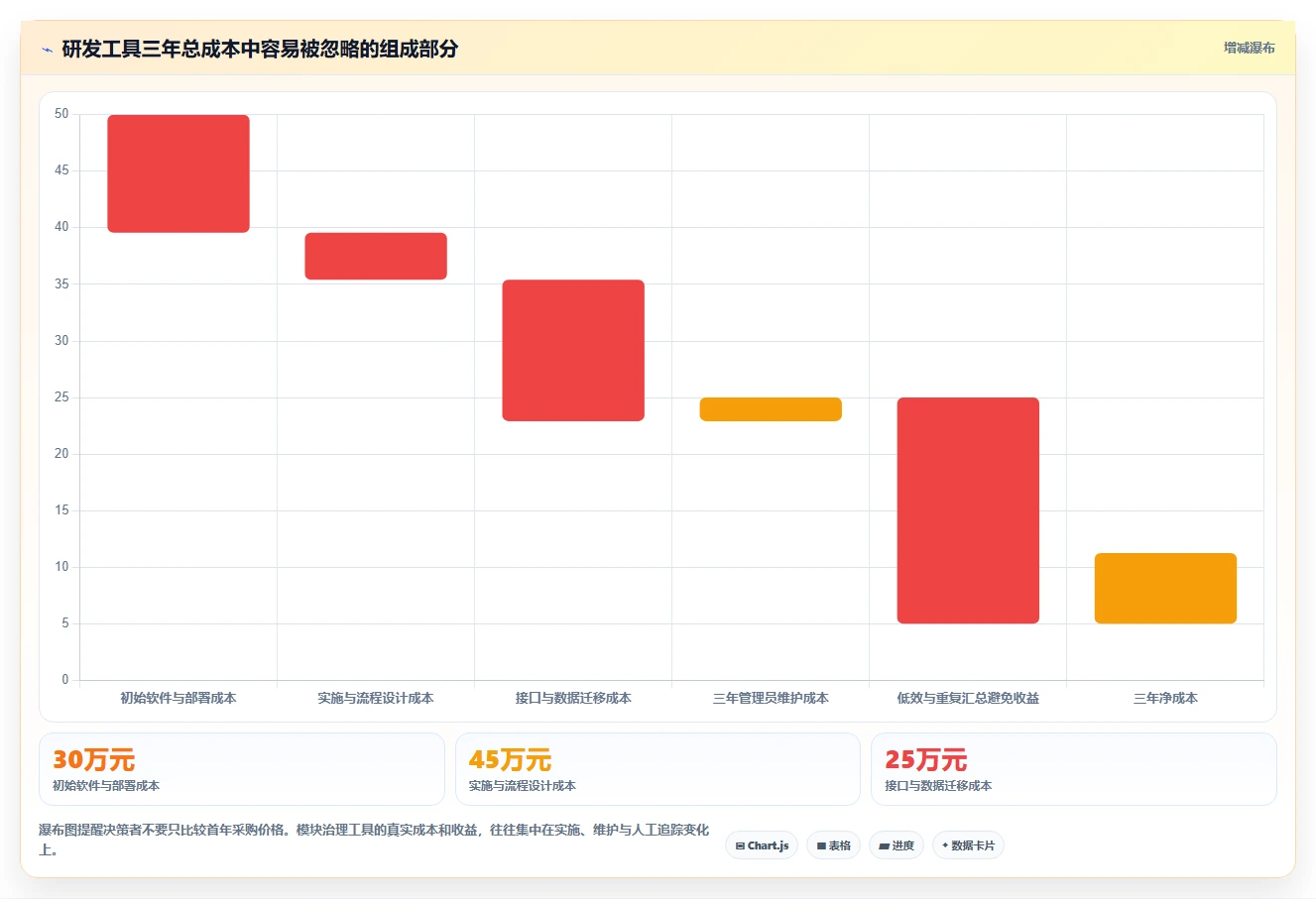This screenshot has width=1316, height=899.
Task: Click x-axis label 三年净成本
Action: pos(1165,698)
